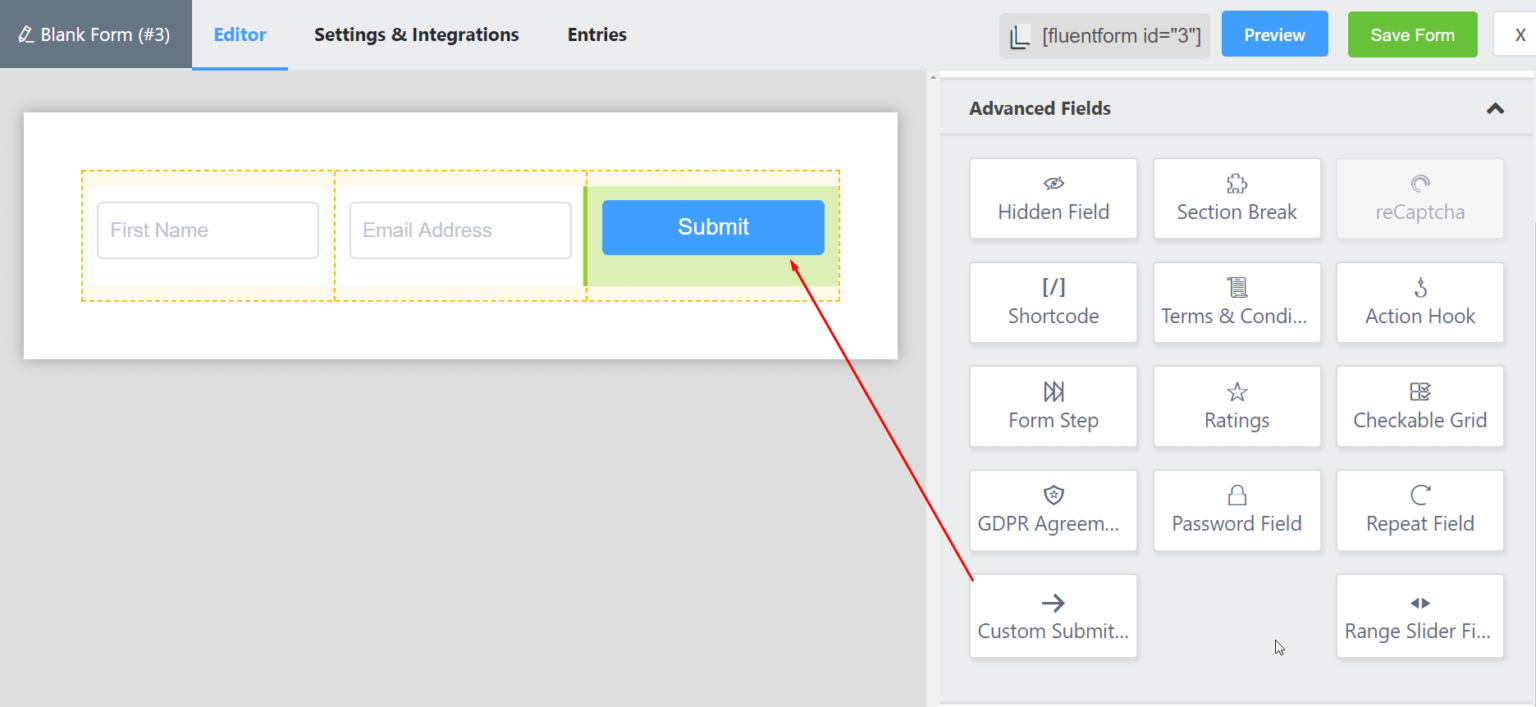Switch to the Settings & Integrations tab
The width and height of the screenshot is (1536, 707).
coord(416,34)
